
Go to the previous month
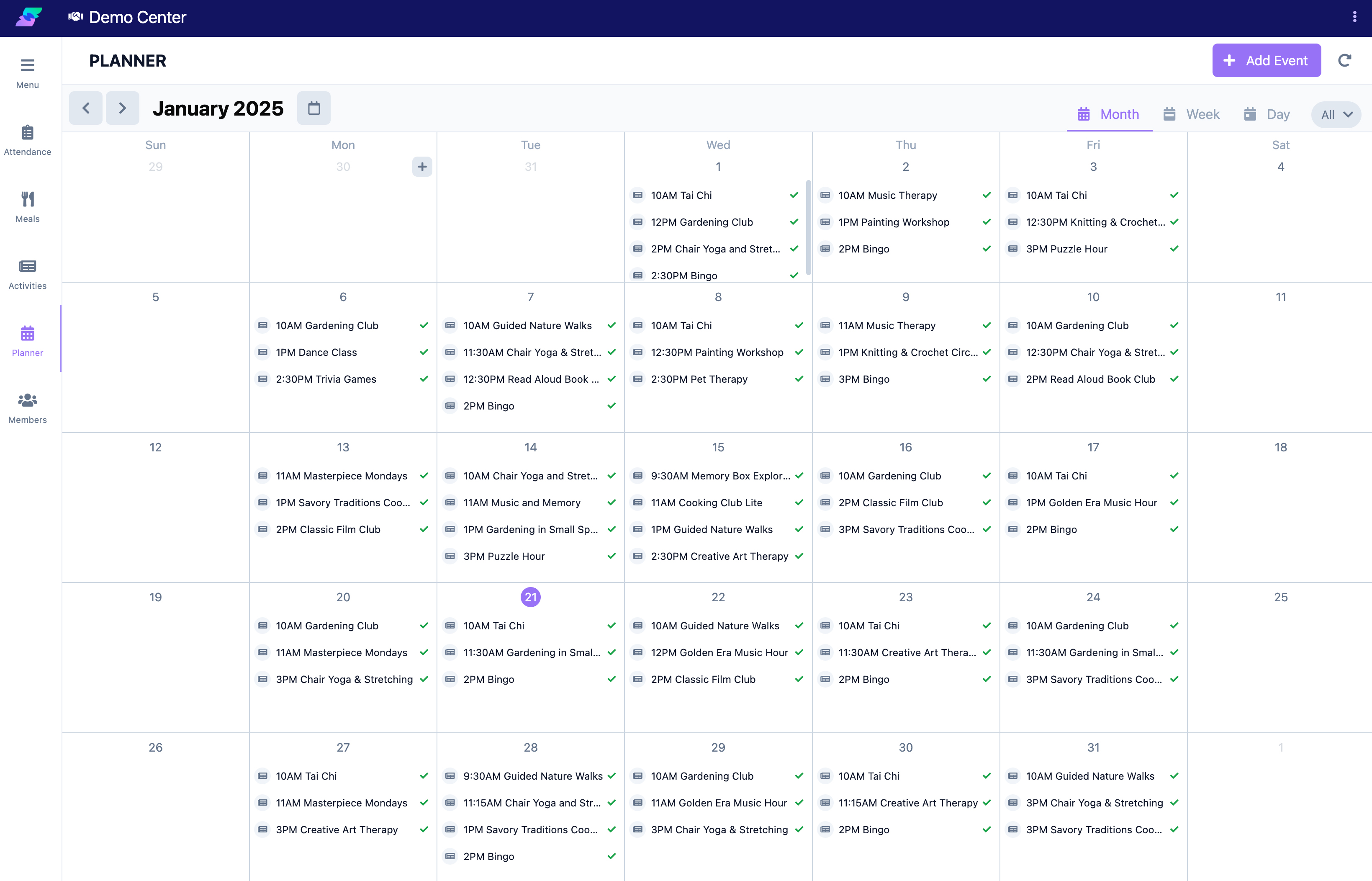[x=86, y=108]
